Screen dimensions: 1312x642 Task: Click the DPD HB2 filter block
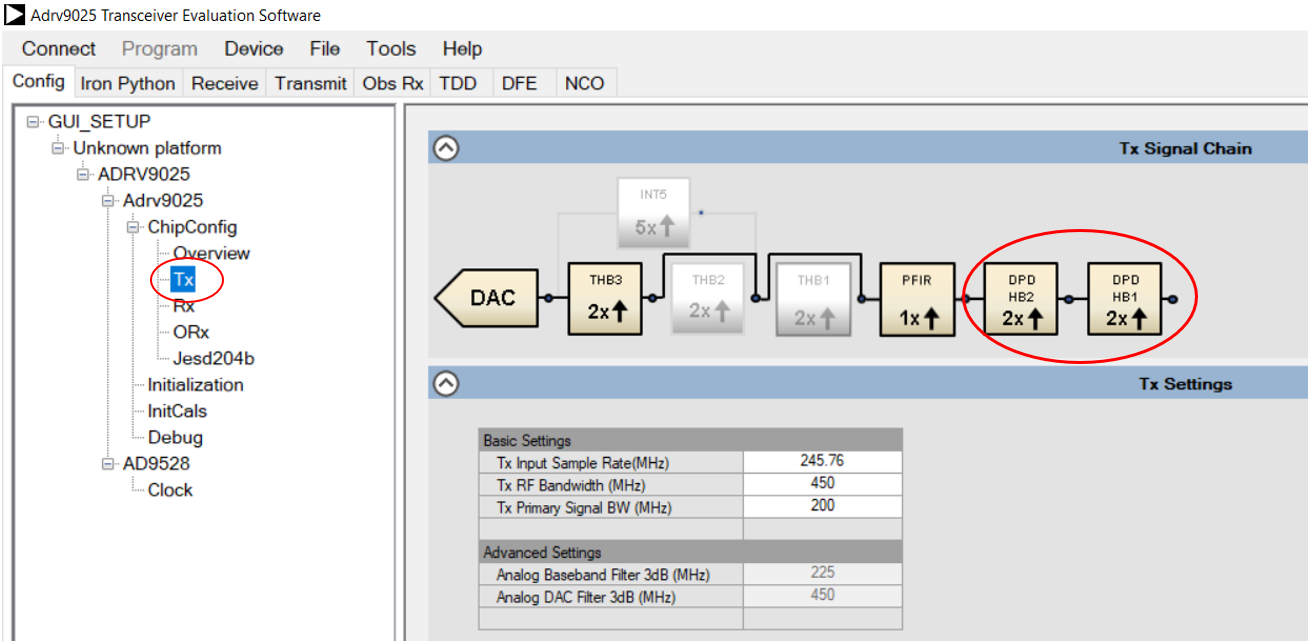1021,298
